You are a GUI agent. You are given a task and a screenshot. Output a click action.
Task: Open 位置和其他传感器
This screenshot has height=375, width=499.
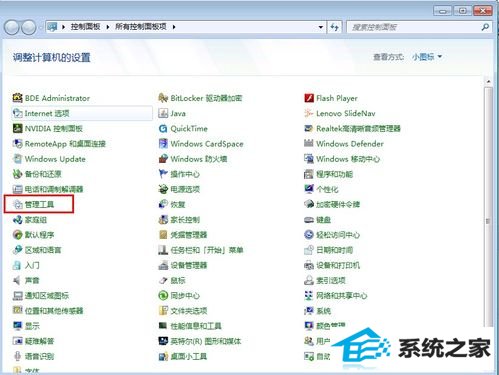coord(48,311)
